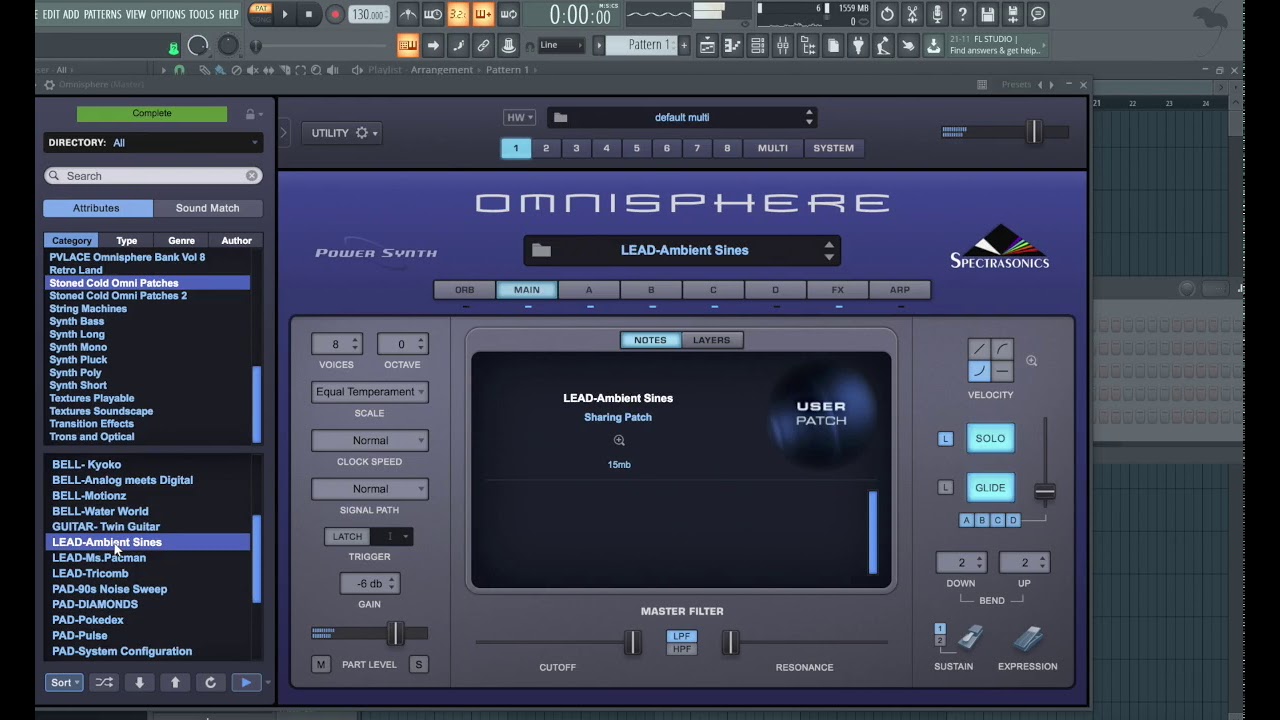Viewport: 1280px width, 720px height.
Task: Open the Clock Speed Normal dropdown
Action: [x=370, y=441]
